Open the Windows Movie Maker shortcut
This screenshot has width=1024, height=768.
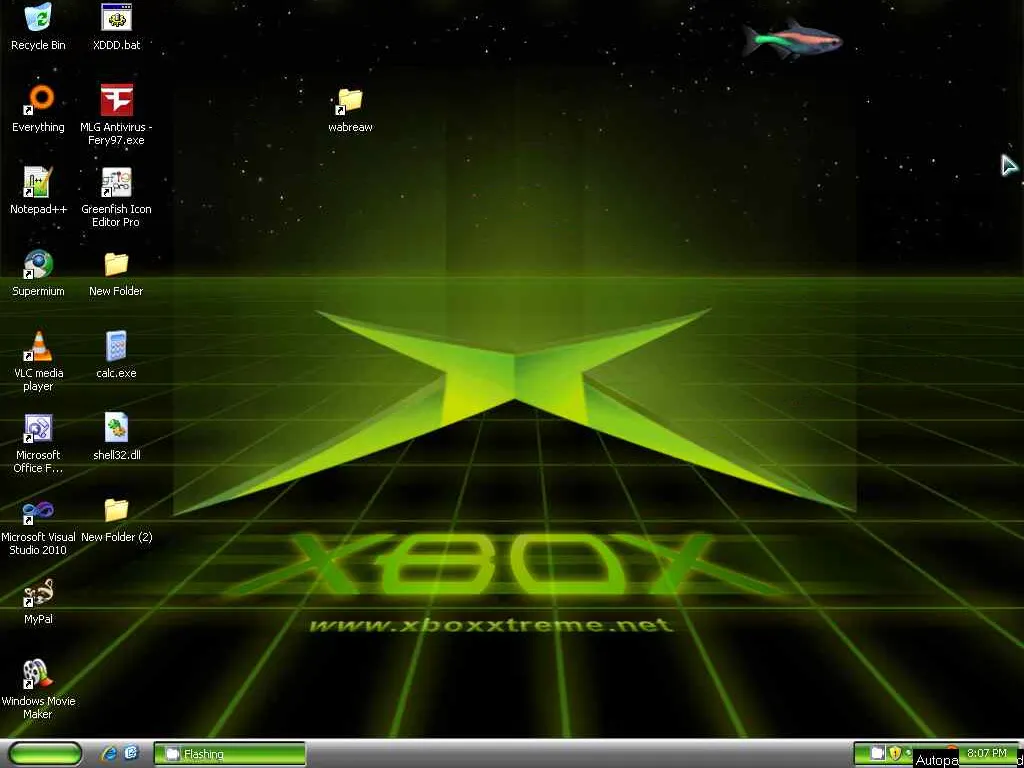coord(38,674)
